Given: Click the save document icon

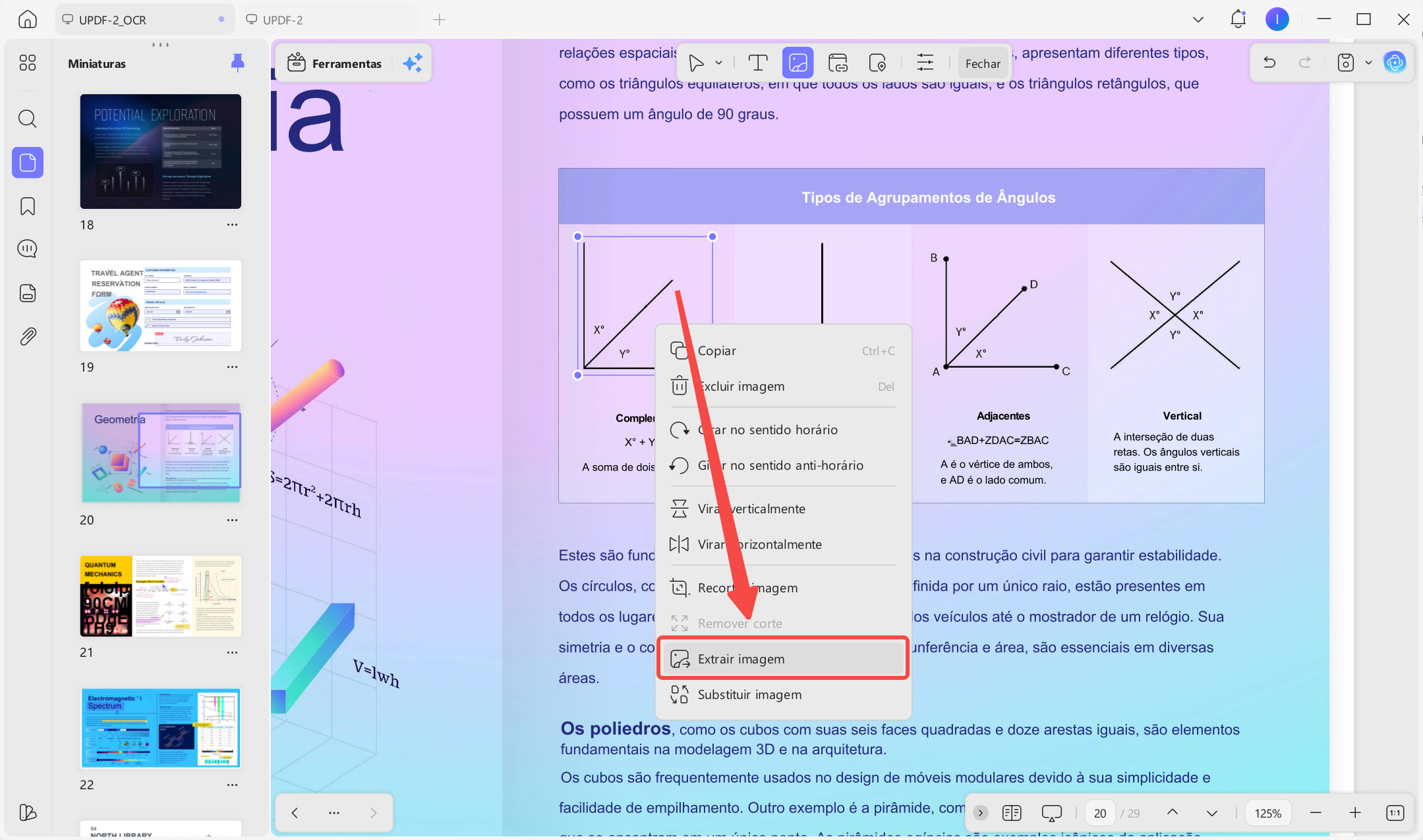Looking at the screenshot, I should 1346,63.
